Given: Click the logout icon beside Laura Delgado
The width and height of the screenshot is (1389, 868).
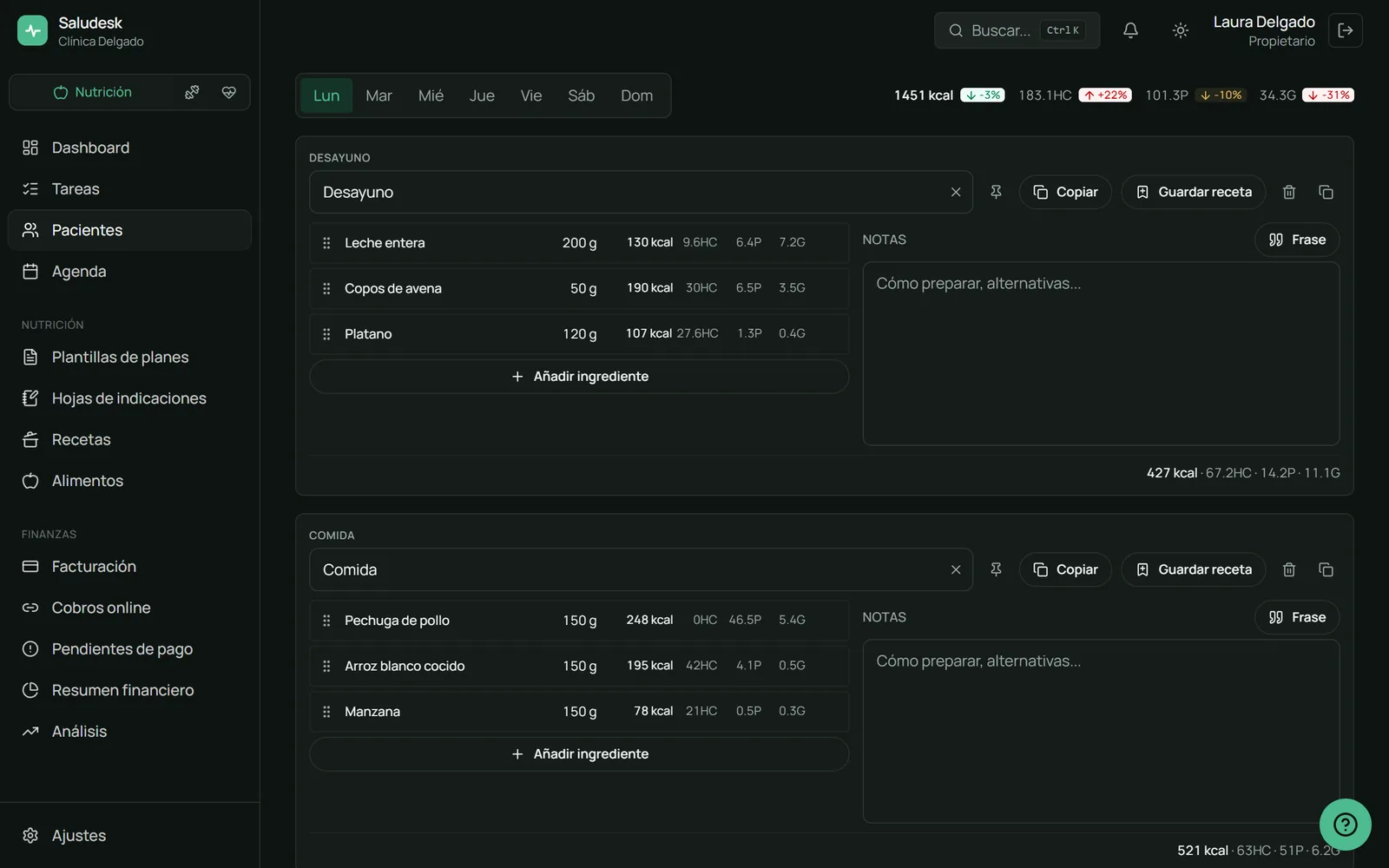Looking at the screenshot, I should coord(1345,30).
